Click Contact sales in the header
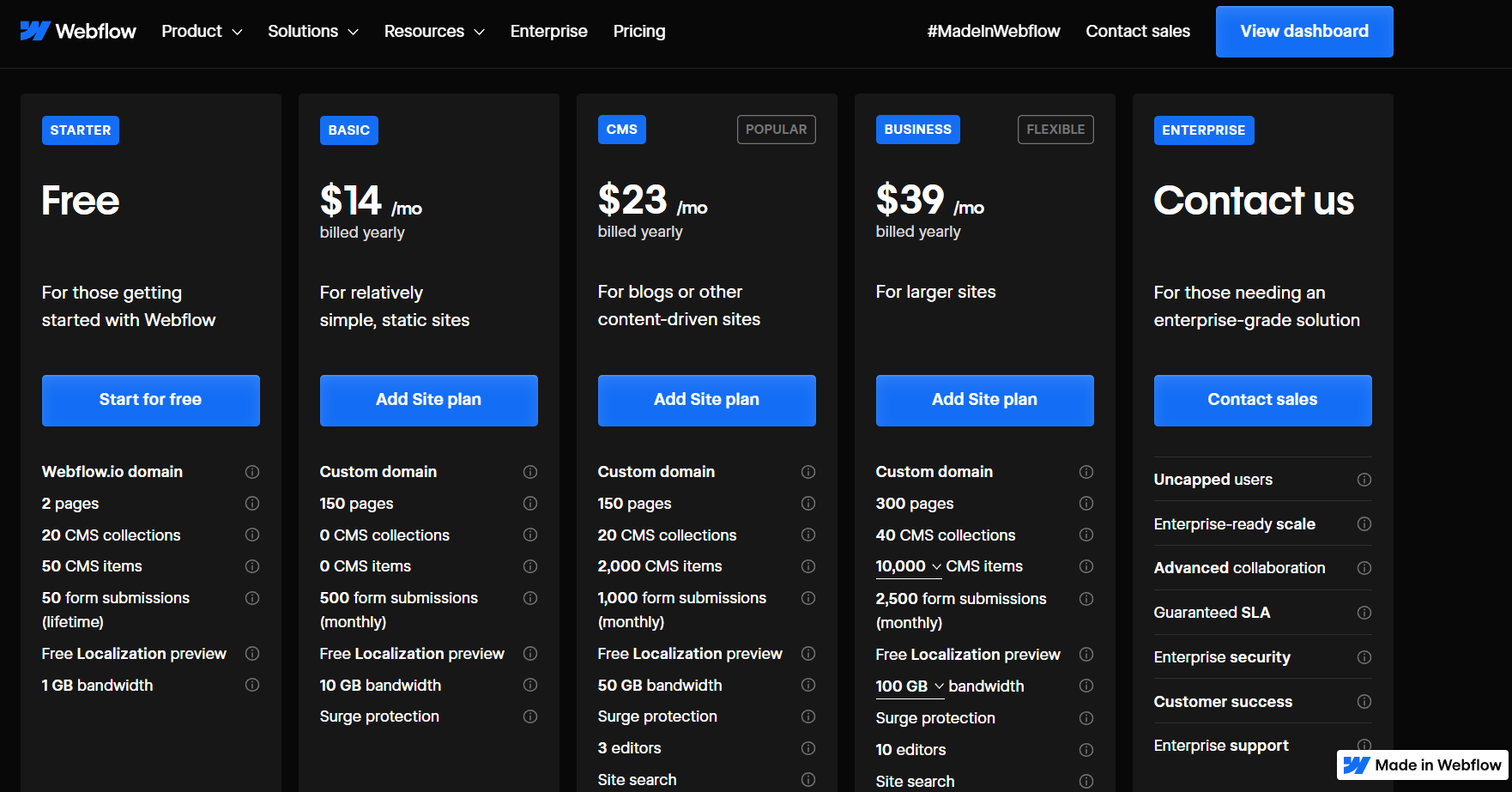This screenshot has height=792, width=1512. pos(1138,31)
